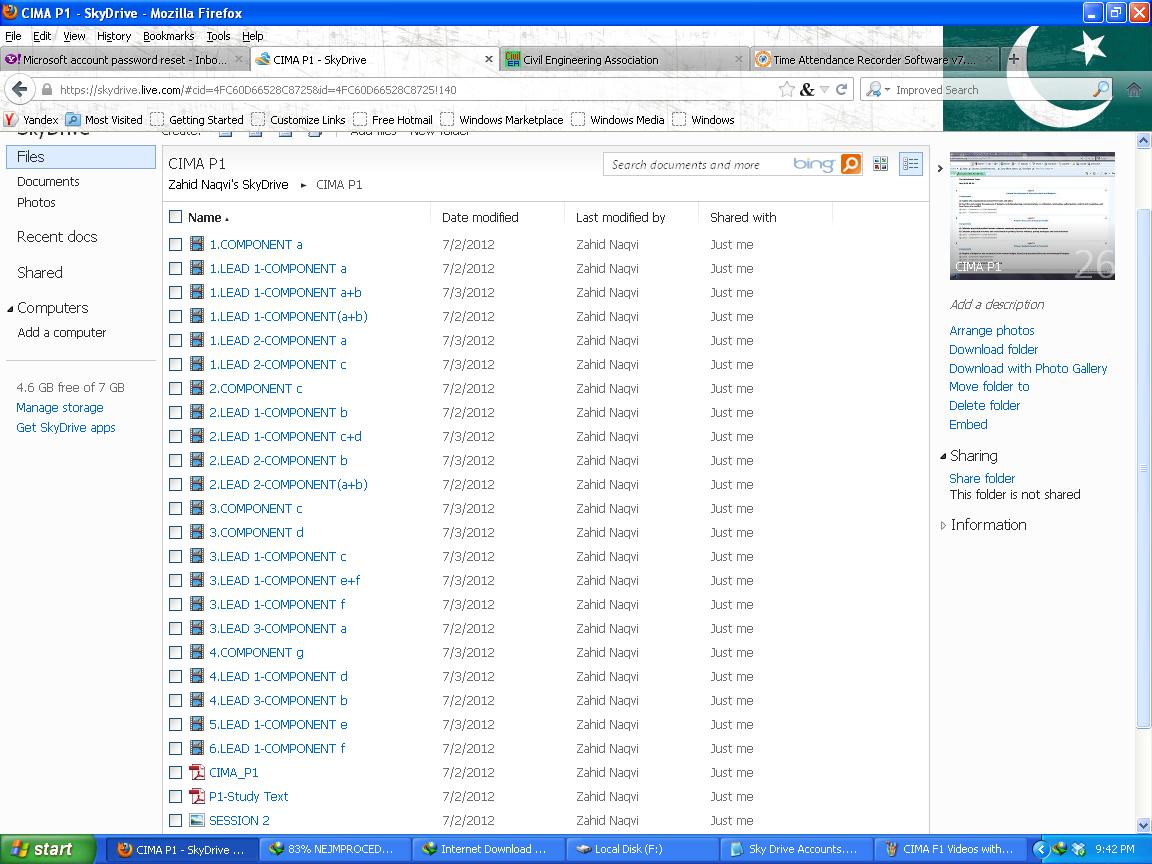Click video icon of 3.COMPONENT d
The height and width of the screenshot is (864, 1152).
[197, 532]
